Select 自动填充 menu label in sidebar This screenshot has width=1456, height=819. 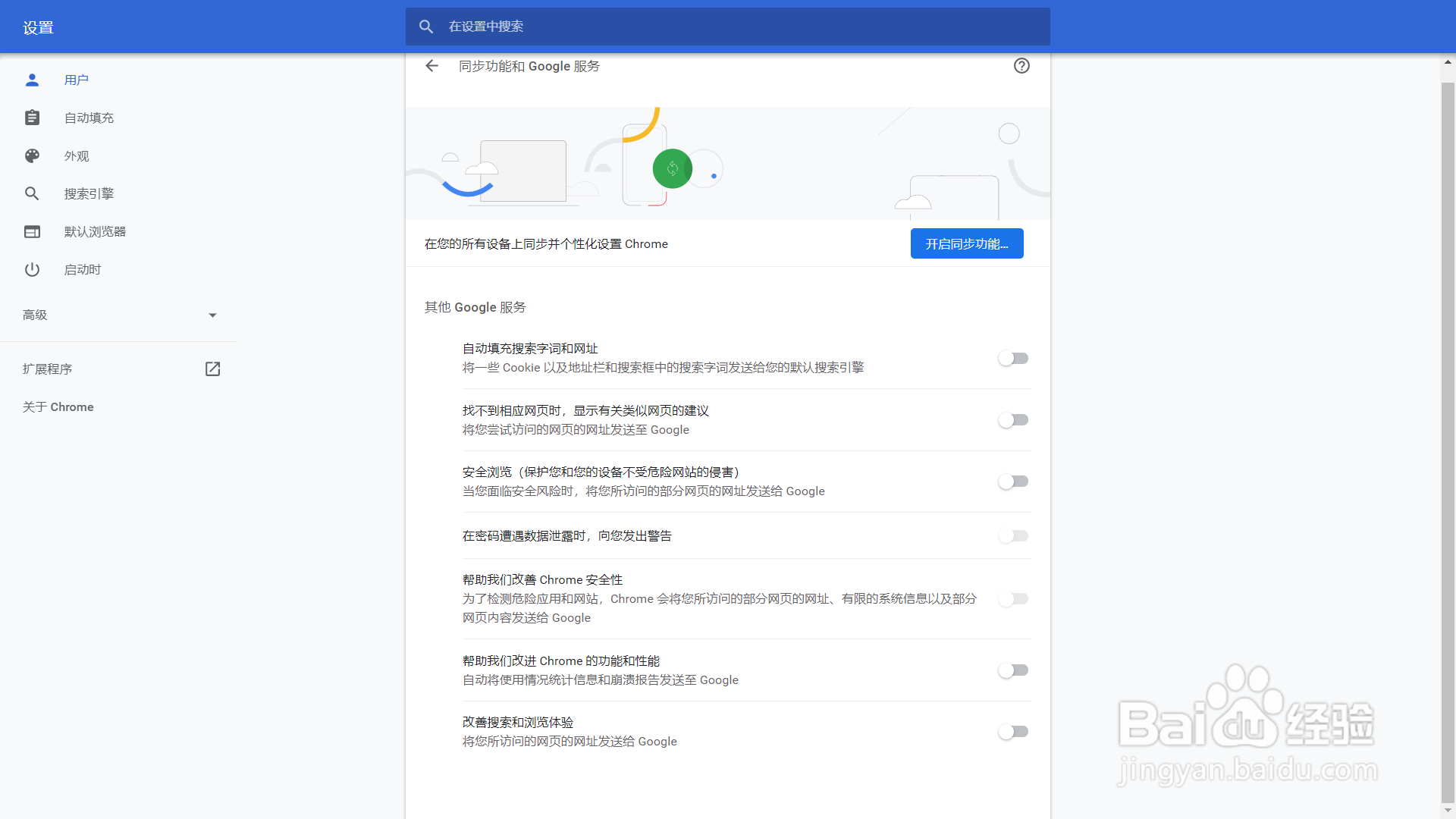pos(89,118)
